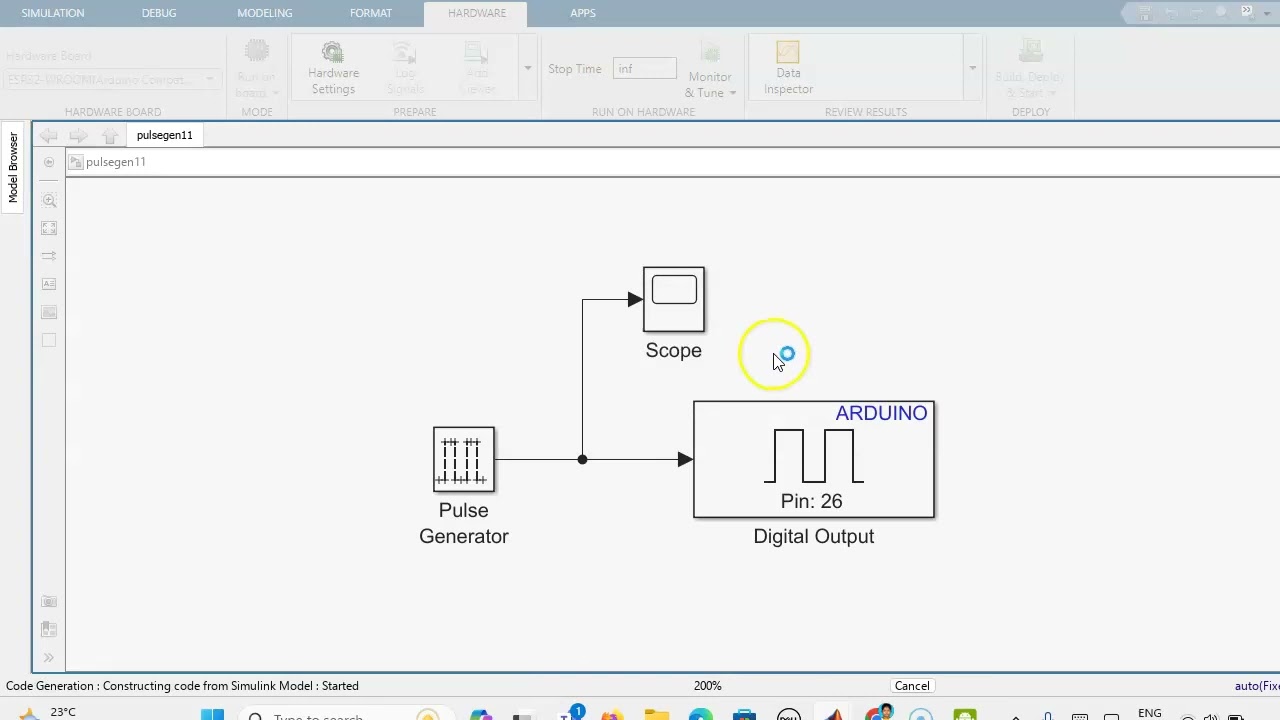1280x720 pixels.
Task: Click the Redo arrow in quick access toolbar
Action: pos(1196,13)
